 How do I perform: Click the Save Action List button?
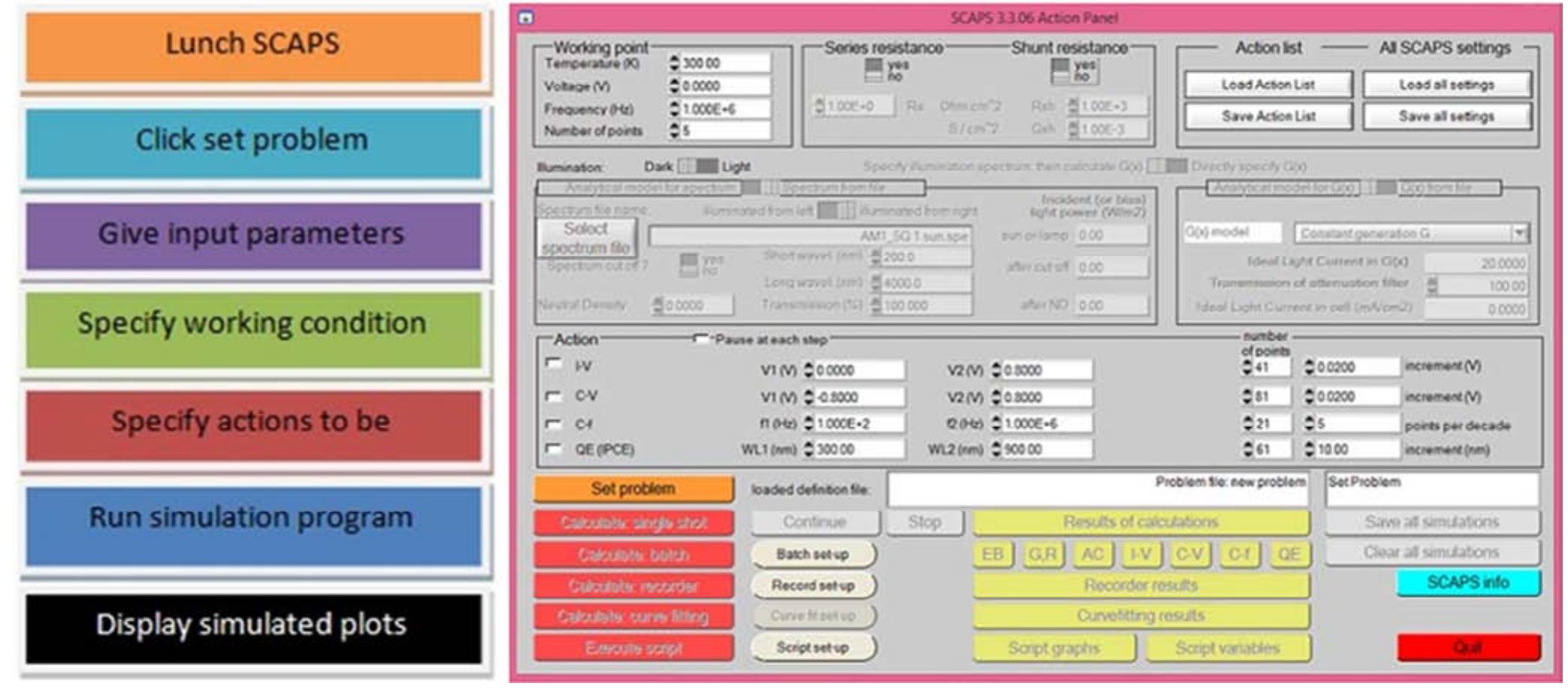tap(1268, 116)
